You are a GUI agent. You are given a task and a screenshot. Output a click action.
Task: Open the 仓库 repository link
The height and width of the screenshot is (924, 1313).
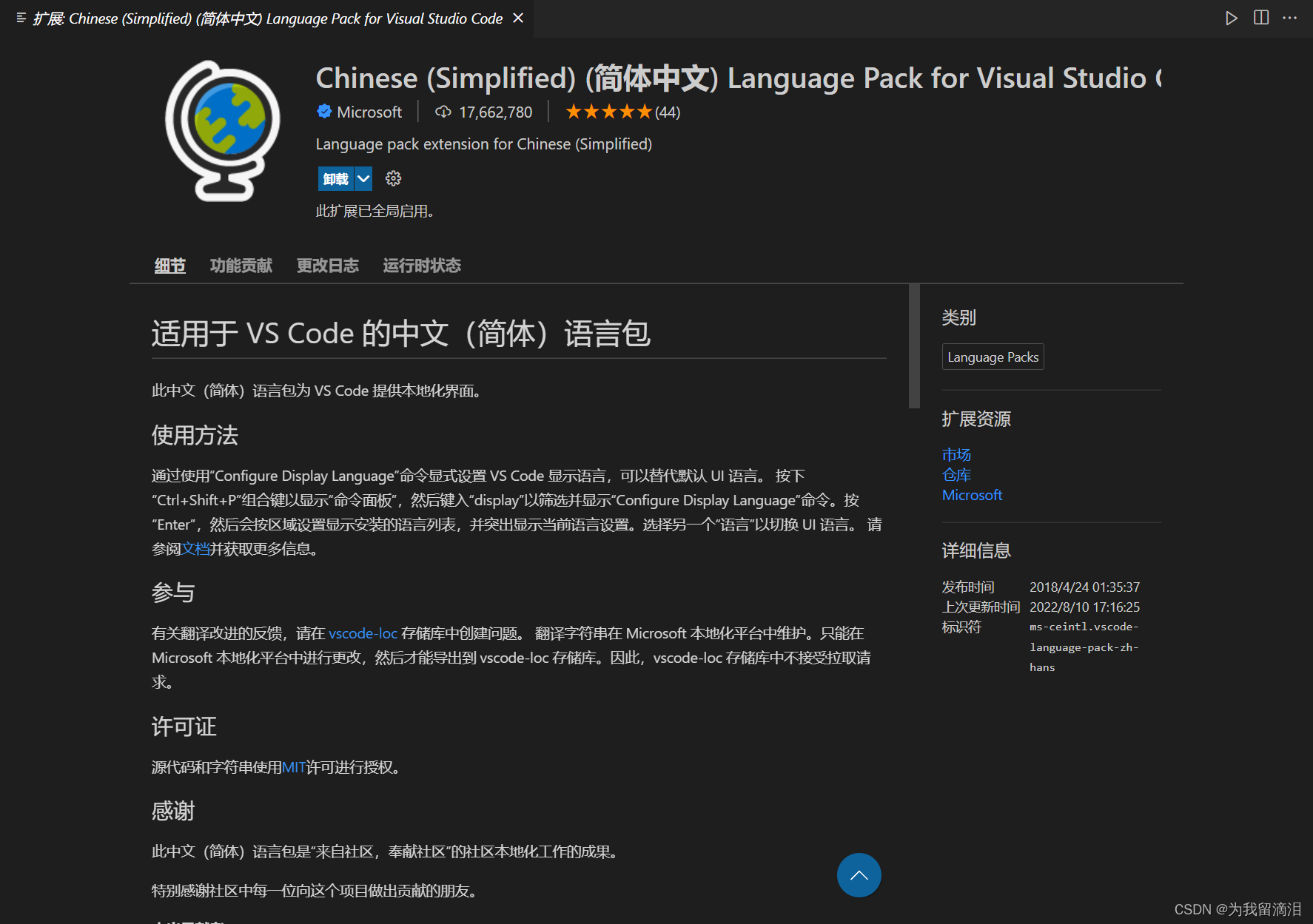click(x=956, y=475)
